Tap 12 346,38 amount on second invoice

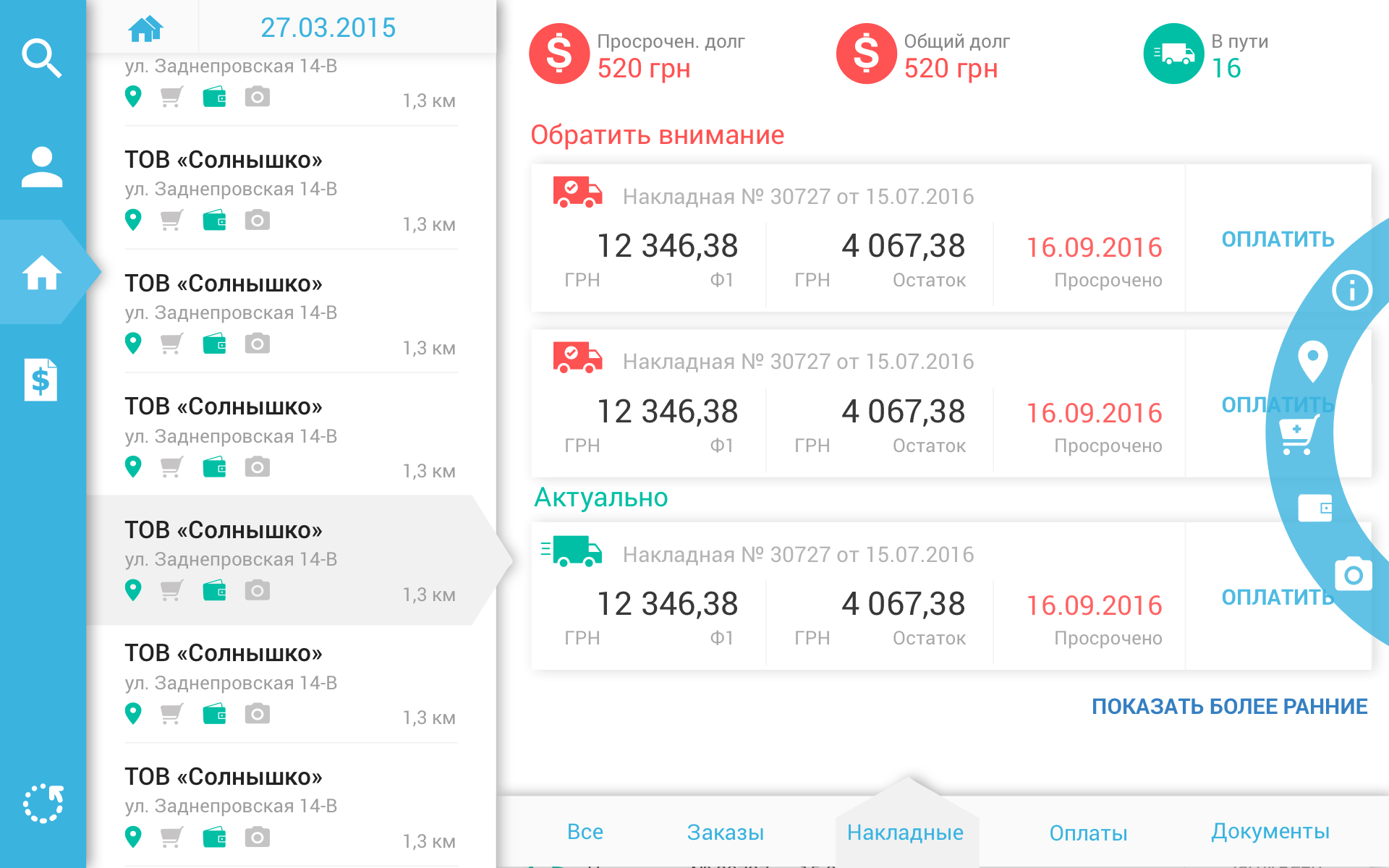667,412
